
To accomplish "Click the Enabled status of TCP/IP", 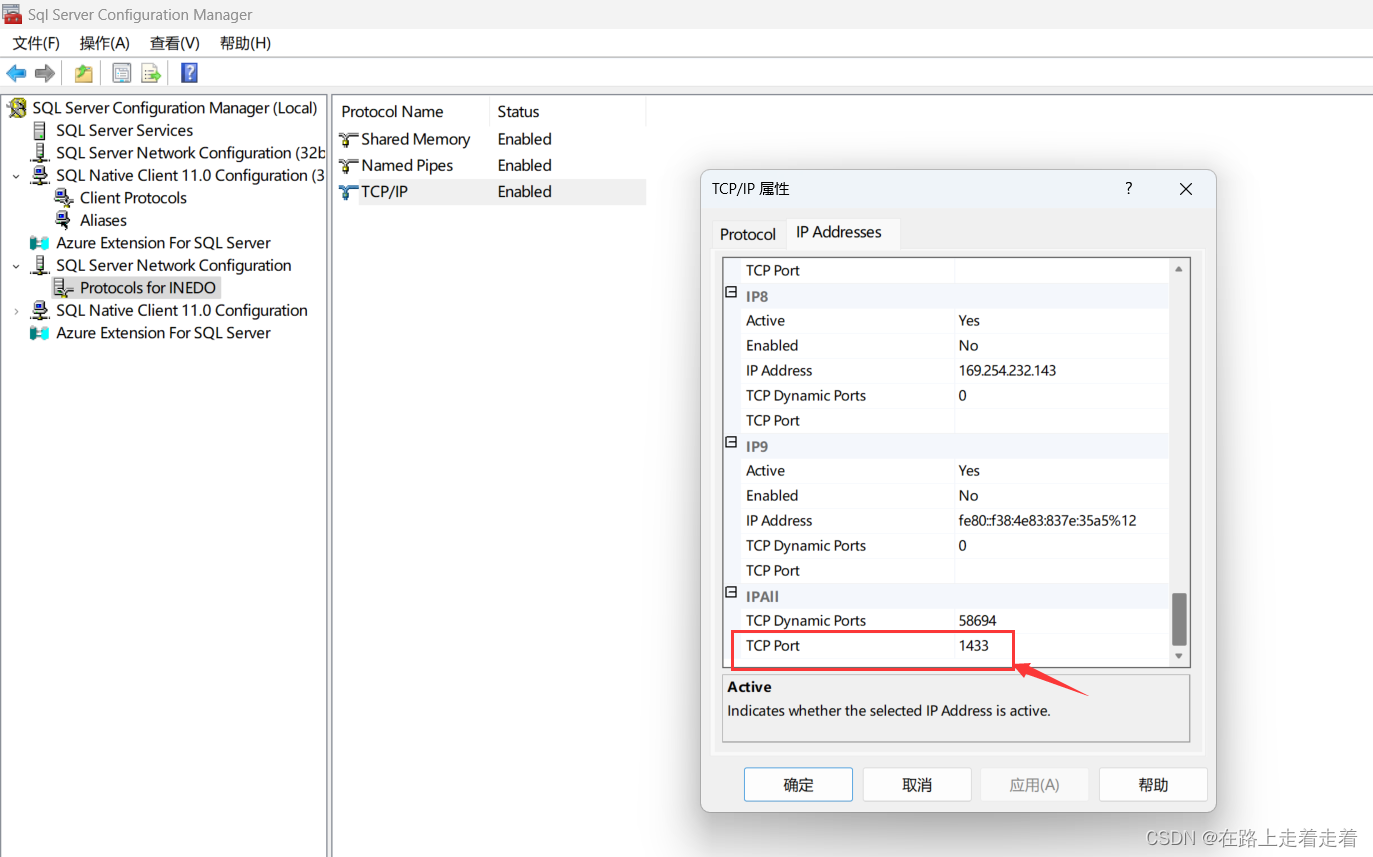I will [x=525, y=192].
